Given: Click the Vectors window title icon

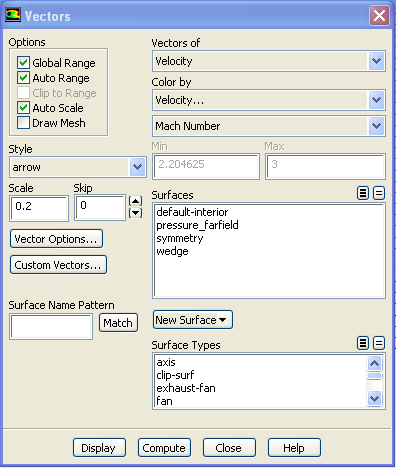Looking at the screenshot, I should [13, 15].
